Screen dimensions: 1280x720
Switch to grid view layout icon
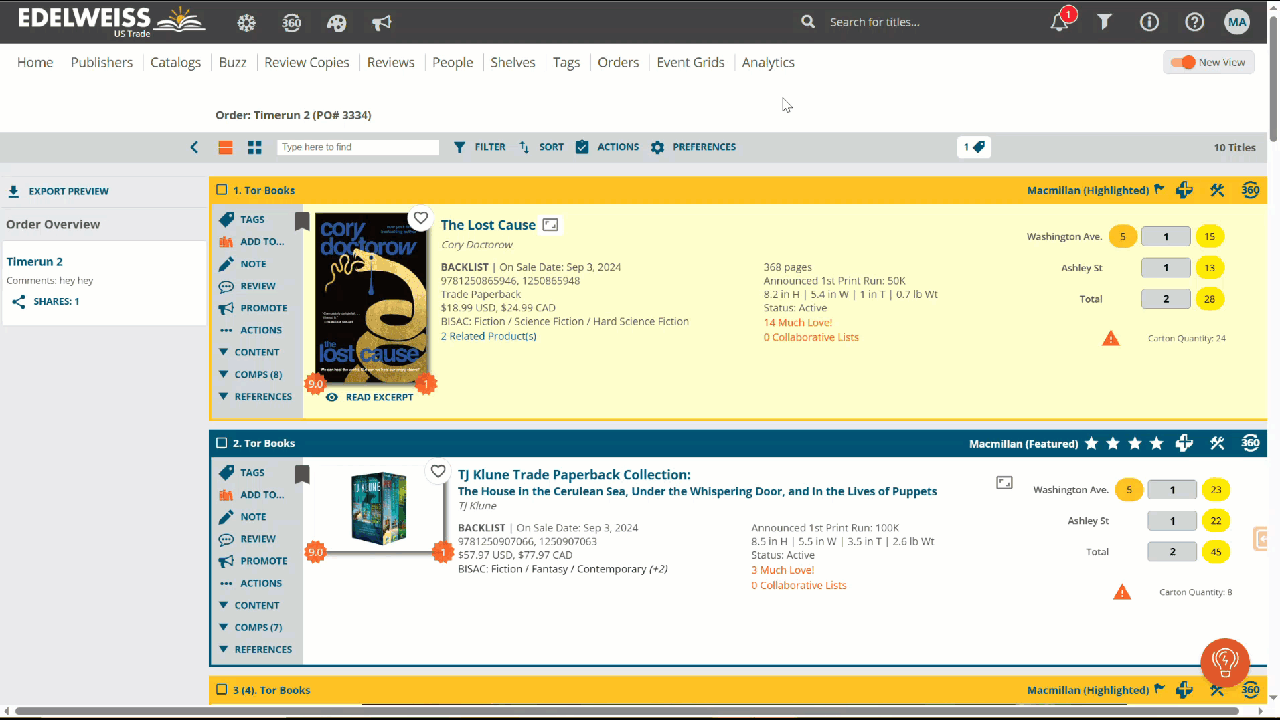tap(255, 147)
